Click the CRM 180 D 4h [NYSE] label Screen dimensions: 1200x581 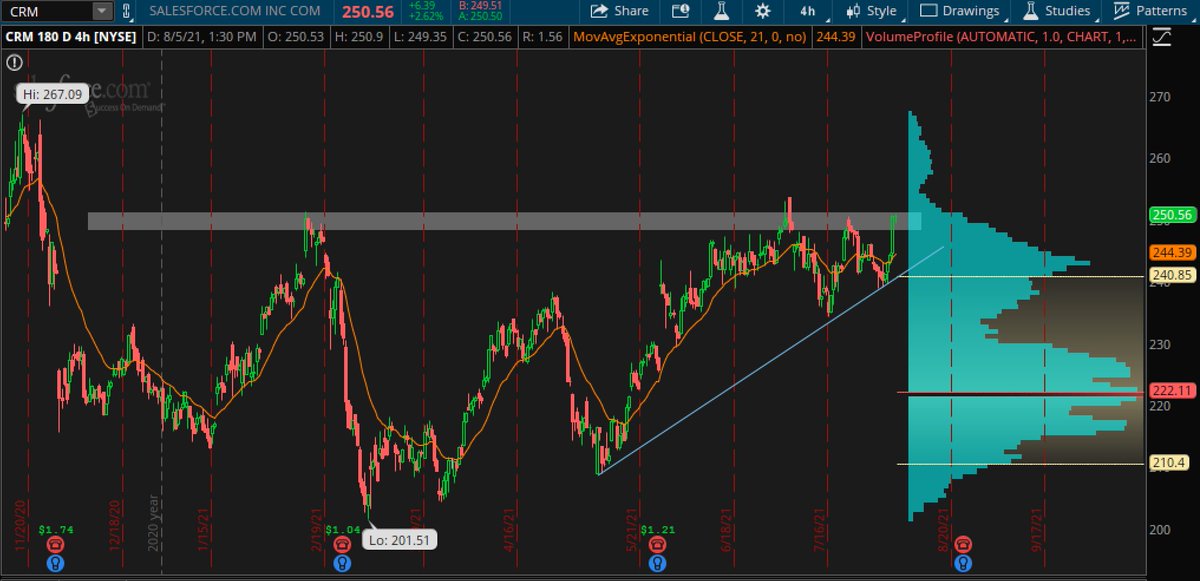(x=71, y=37)
